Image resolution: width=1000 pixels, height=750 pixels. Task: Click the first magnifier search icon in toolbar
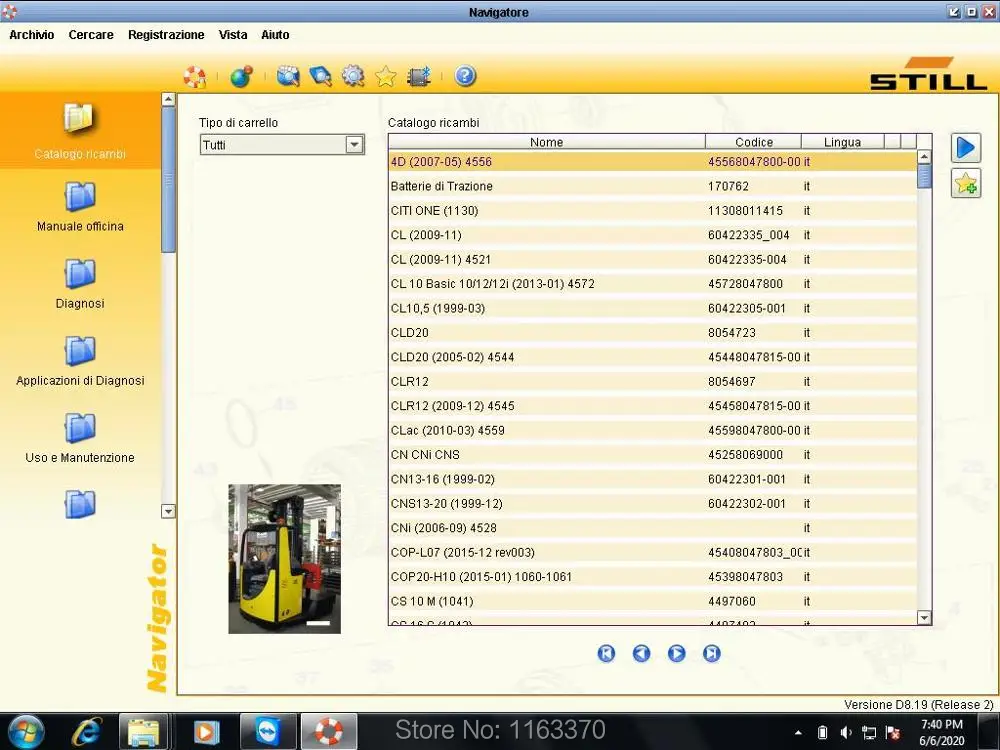coord(288,77)
